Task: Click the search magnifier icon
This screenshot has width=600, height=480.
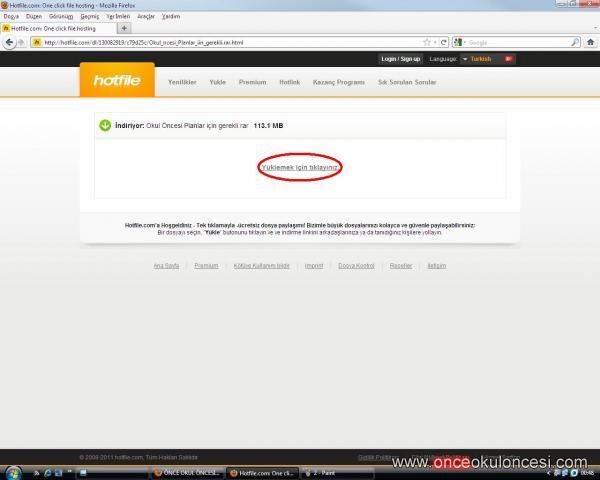Action: coord(575,42)
